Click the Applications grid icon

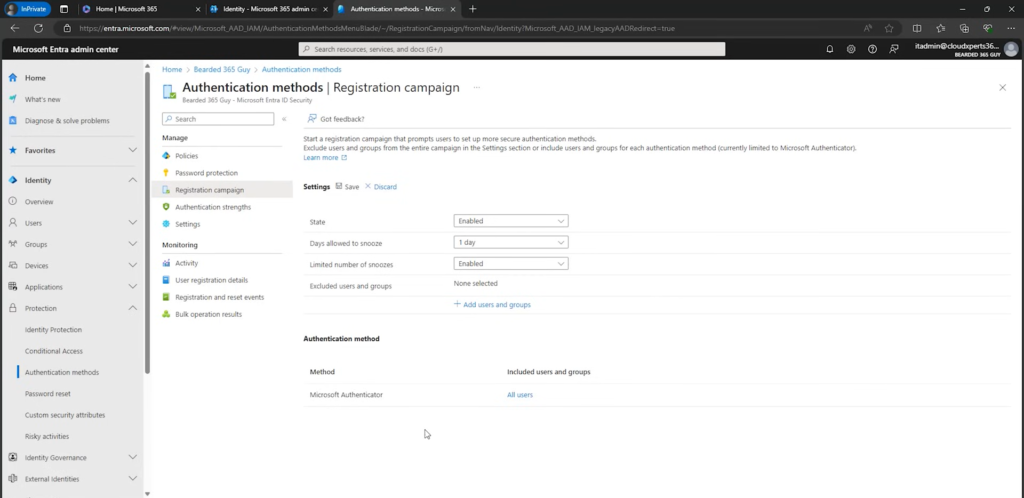click(12, 287)
